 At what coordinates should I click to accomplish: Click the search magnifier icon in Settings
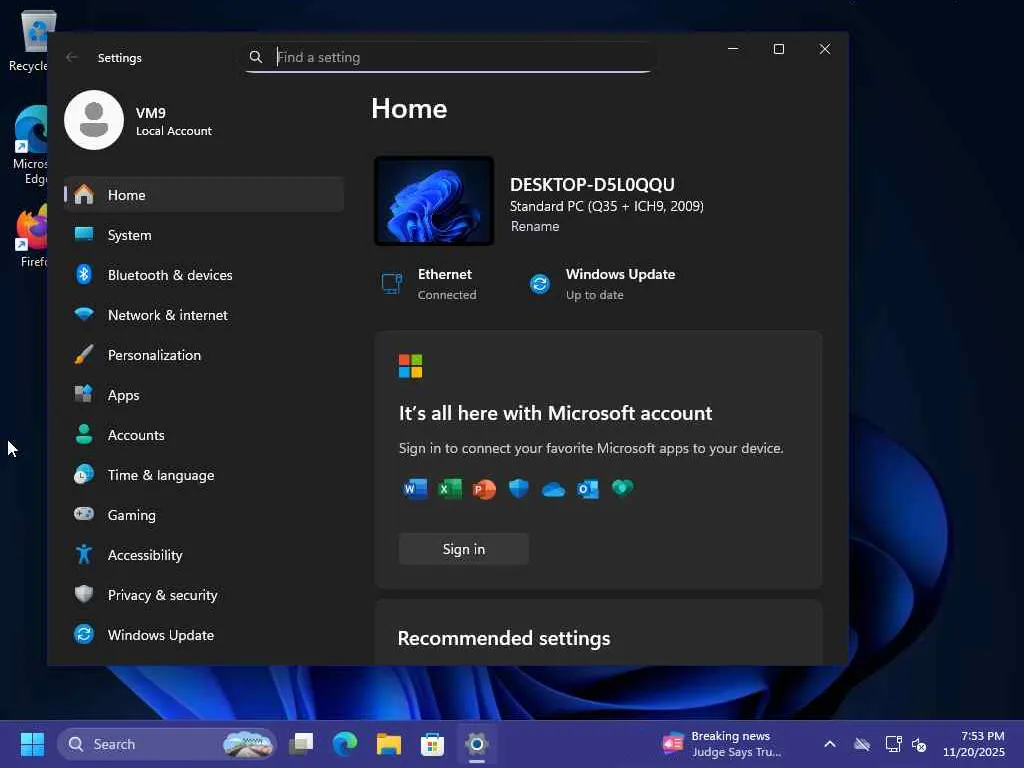click(x=256, y=57)
